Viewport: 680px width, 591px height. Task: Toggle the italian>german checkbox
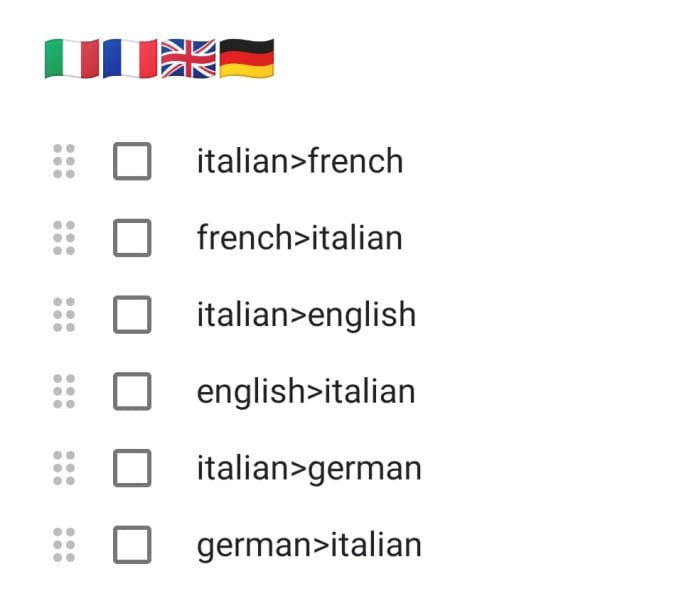pos(132,468)
